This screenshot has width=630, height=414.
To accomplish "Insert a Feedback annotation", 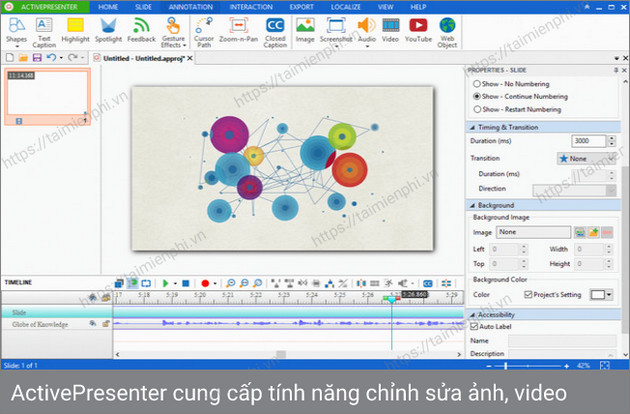I will pyautogui.click(x=141, y=31).
